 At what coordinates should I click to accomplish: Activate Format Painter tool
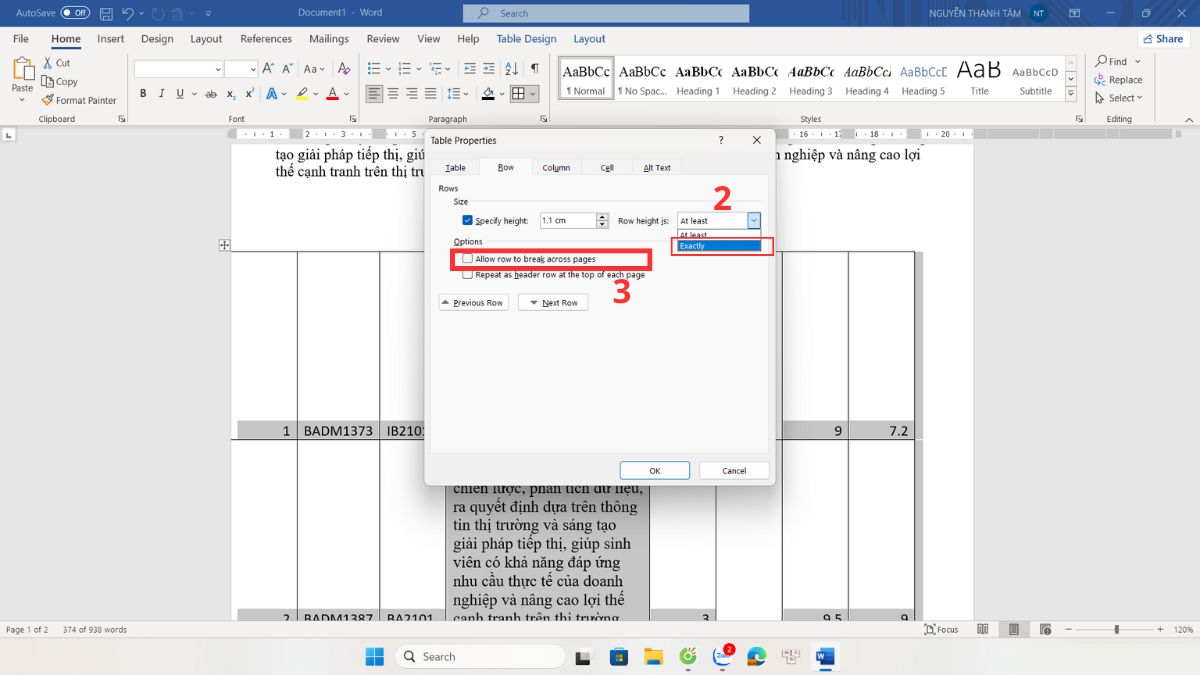coord(79,100)
